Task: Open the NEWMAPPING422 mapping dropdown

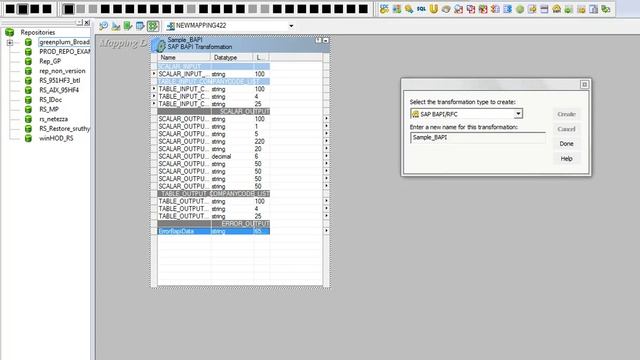Action: click(291, 26)
